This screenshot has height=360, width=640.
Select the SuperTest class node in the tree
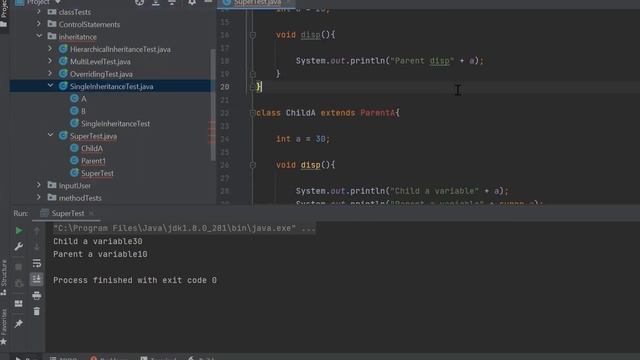(97, 173)
